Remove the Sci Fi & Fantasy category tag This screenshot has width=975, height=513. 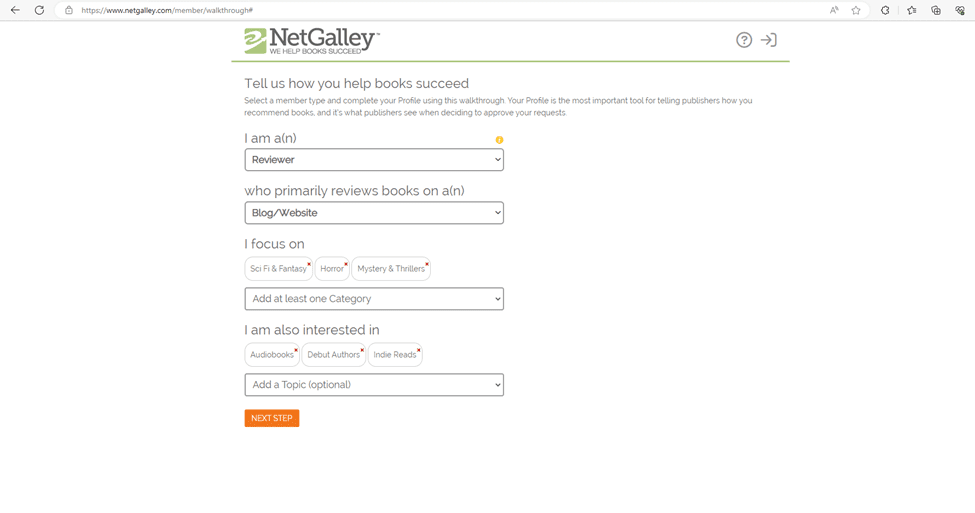(309, 264)
